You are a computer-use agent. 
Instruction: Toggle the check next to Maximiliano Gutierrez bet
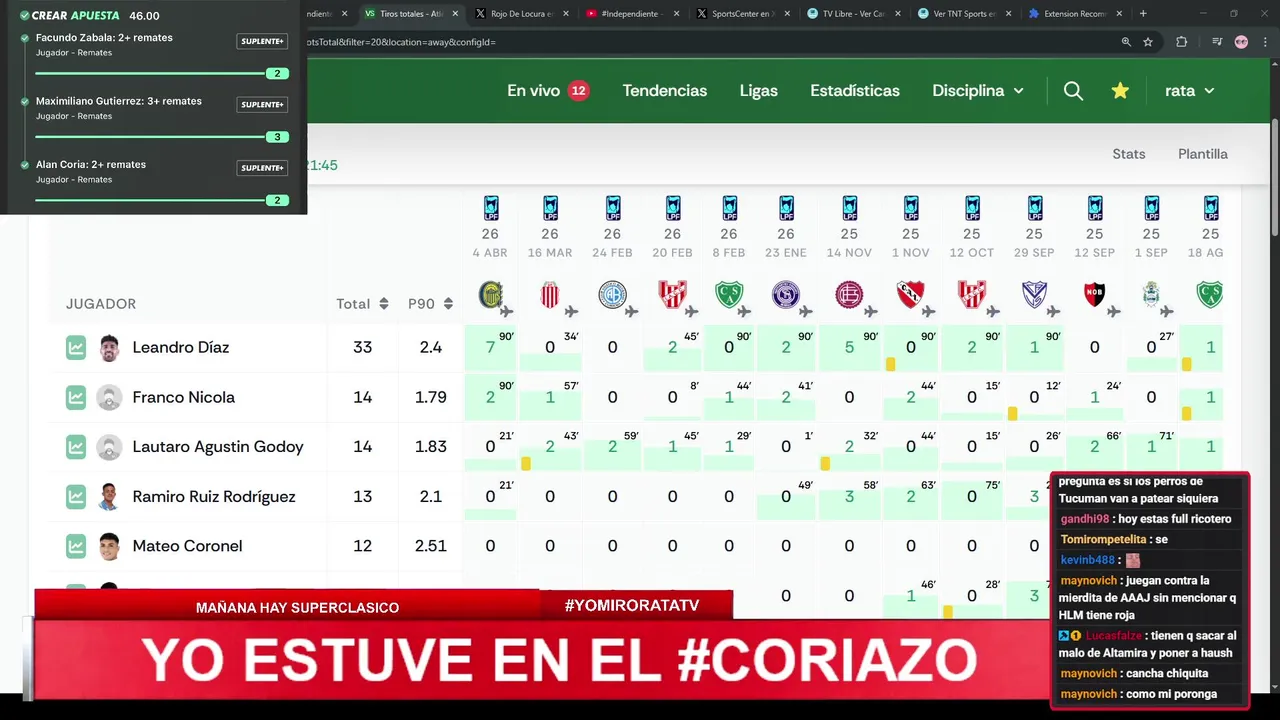click(25, 101)
